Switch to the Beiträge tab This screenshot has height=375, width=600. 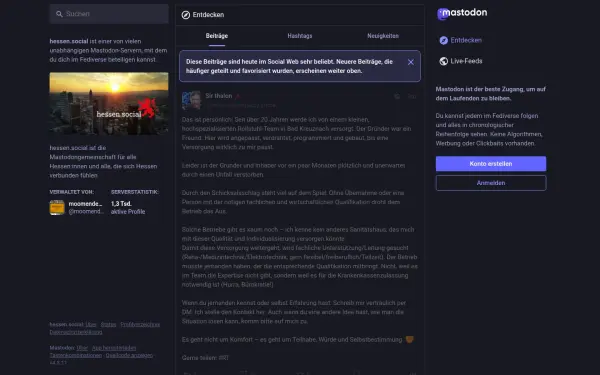(x=217, y=36)
